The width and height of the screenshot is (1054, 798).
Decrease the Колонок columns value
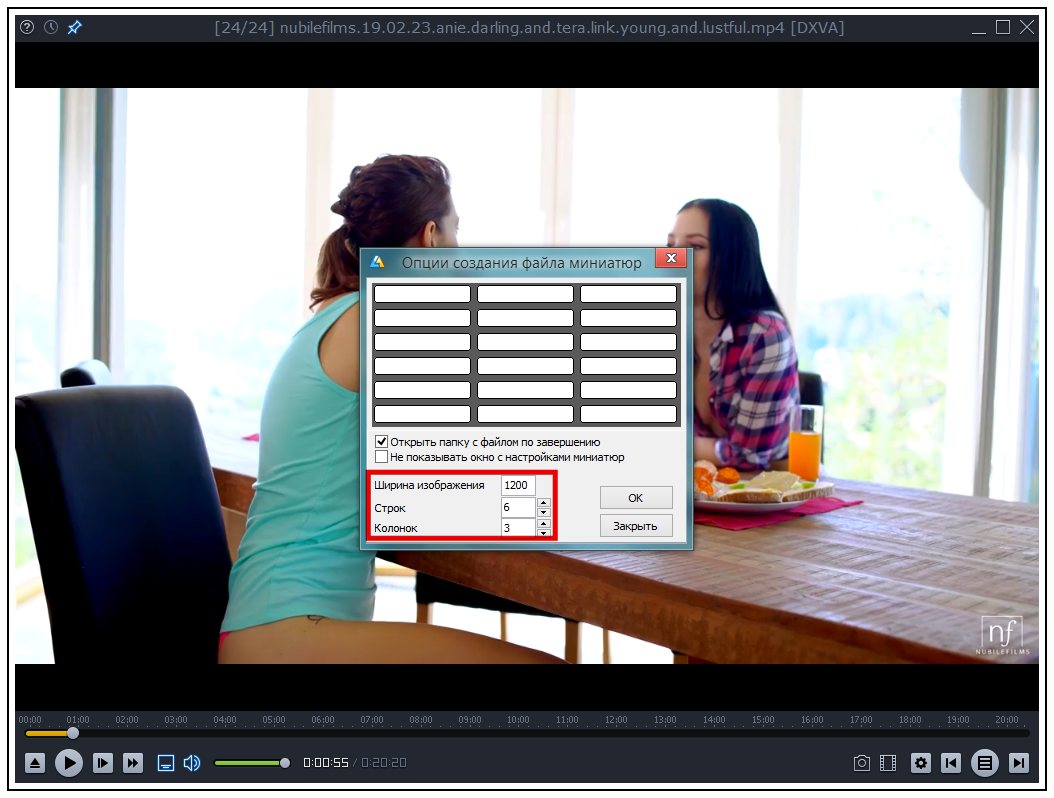pyautogui.click(x=544, y=532)
